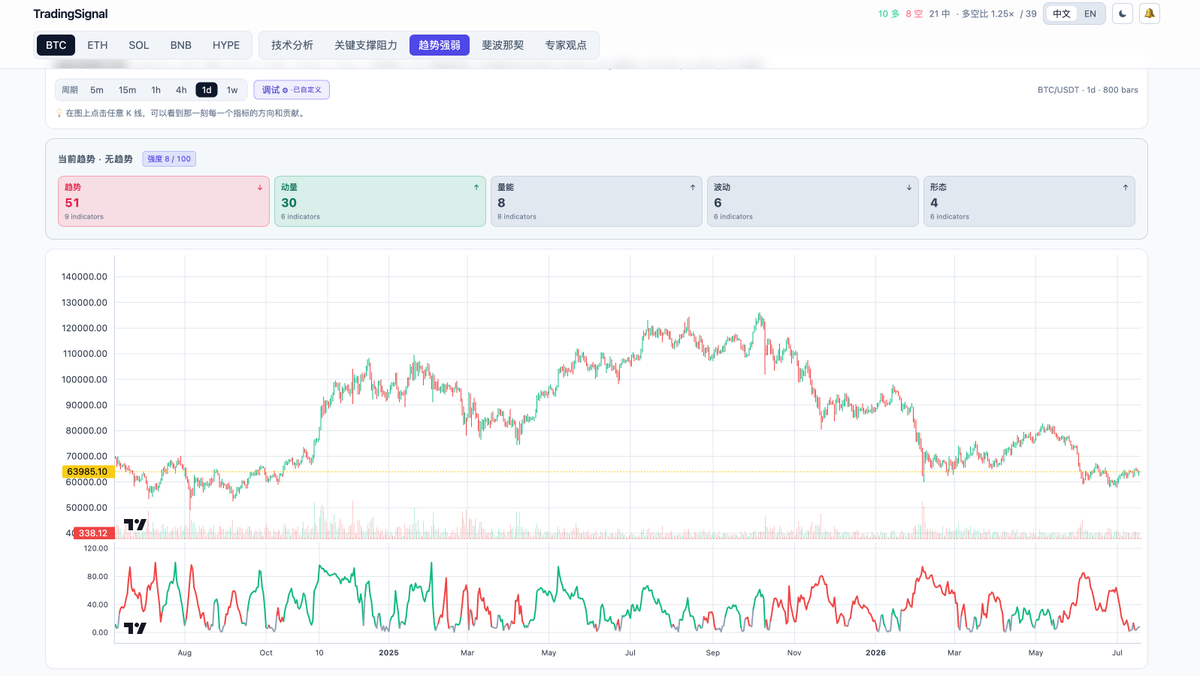This screenshot has width=1200, height=676.
Task: Click the 110000.00 price axis label
Action: click(84, 354)
